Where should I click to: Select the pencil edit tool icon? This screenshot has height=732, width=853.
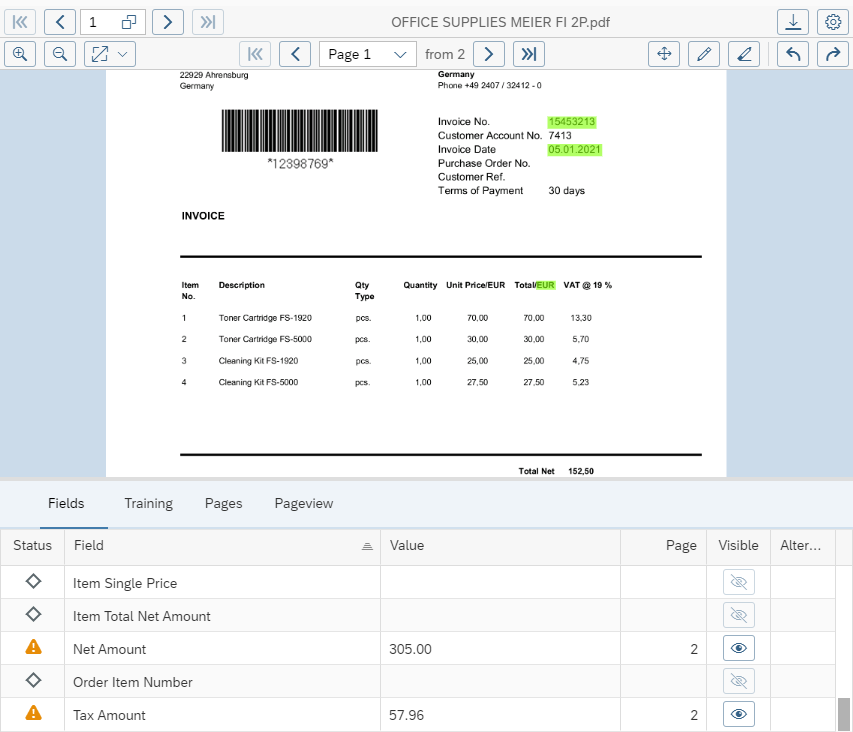point(704,54)
